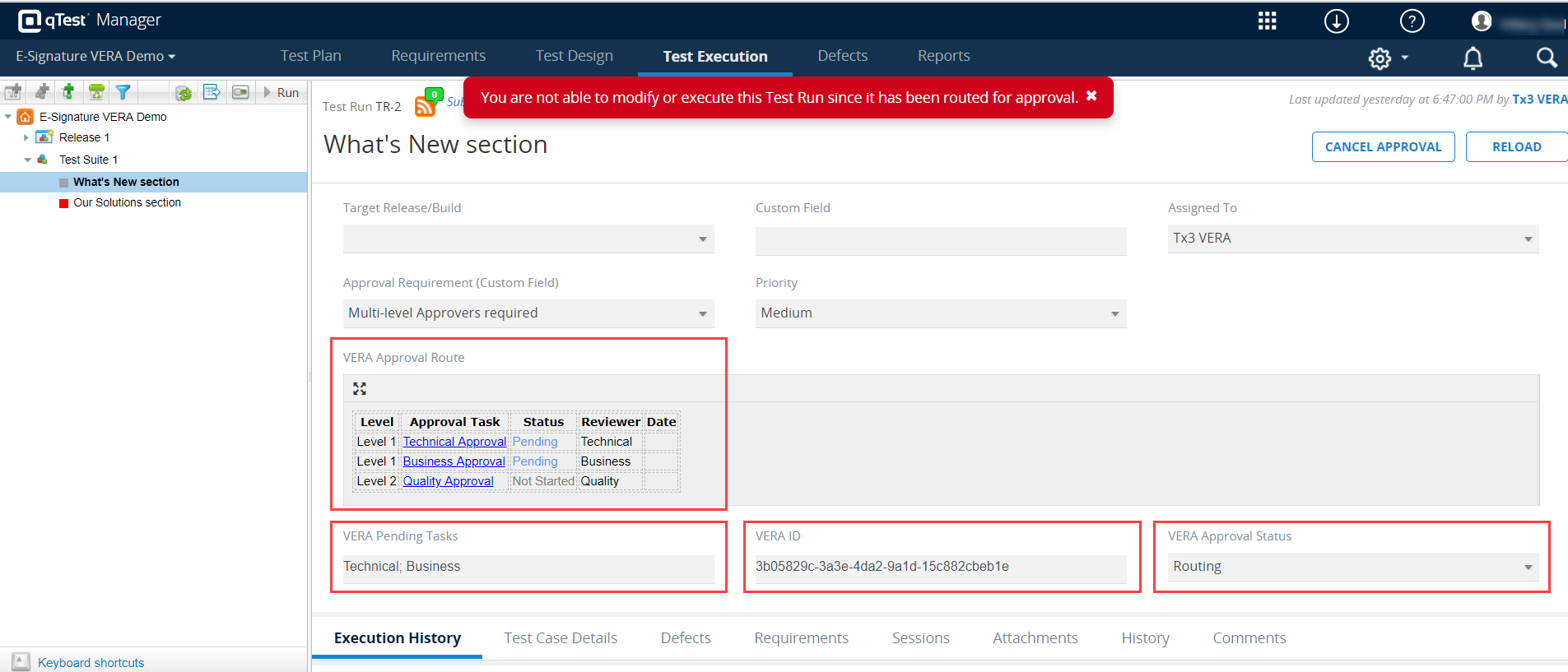Open the notifications bell icon
The width and height of the screenshot is (1568, 672).
click(1473, 58)
